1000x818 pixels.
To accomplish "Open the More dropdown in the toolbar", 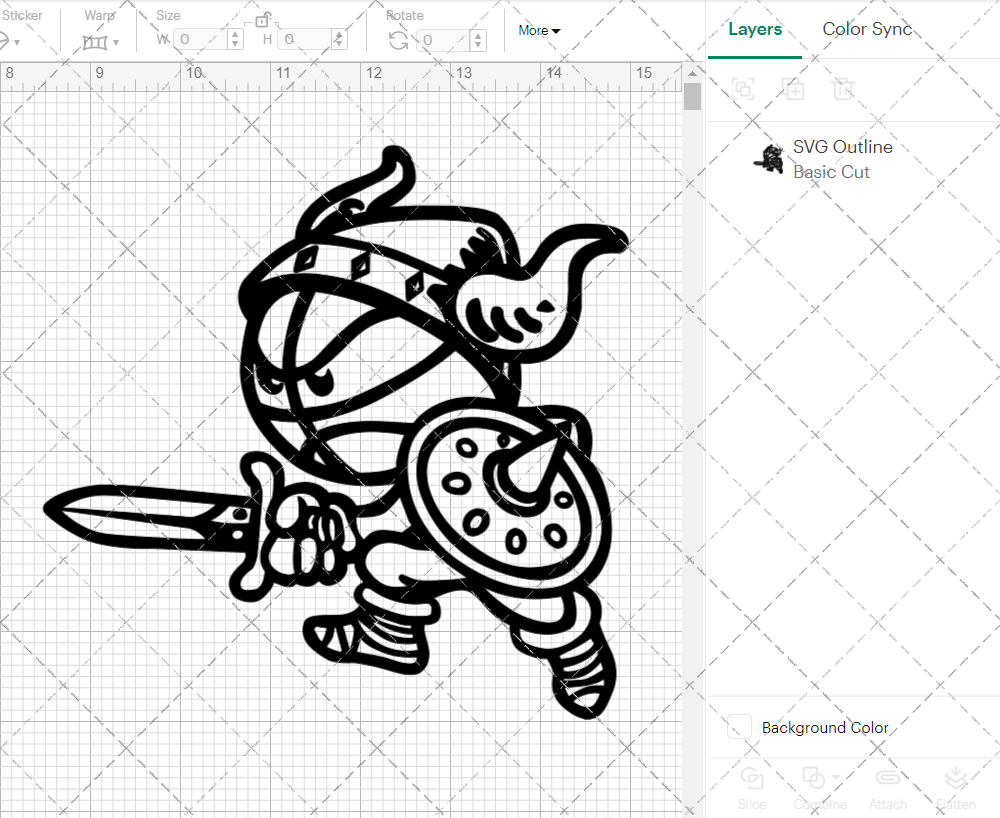I will (538, 30).
